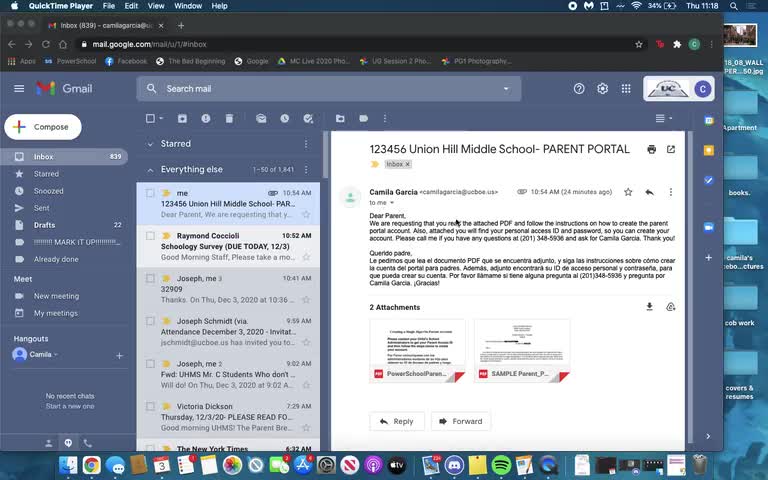Go to Sent folder in sidebar

[x=42, y=208]
